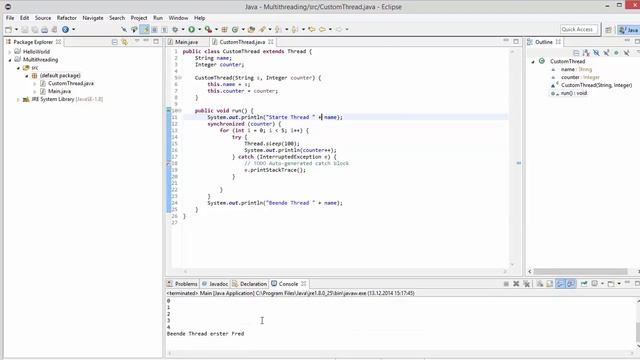Click the Quick Access search field
Viewport: 640px width, 360px height.
click(x=579, y=29)
